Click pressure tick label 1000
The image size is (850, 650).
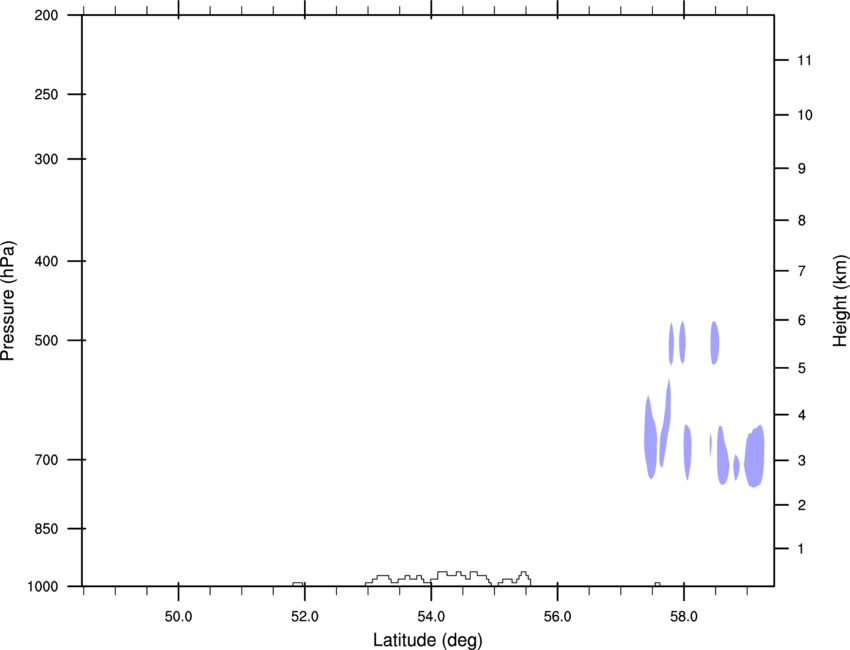(43, 587)
